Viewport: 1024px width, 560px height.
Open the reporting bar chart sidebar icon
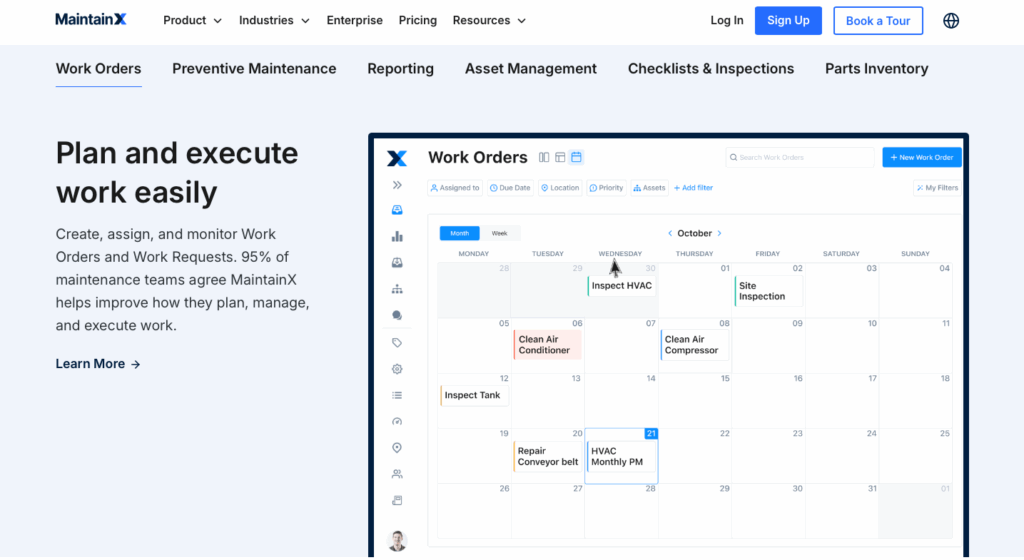(x=397, y=236)
